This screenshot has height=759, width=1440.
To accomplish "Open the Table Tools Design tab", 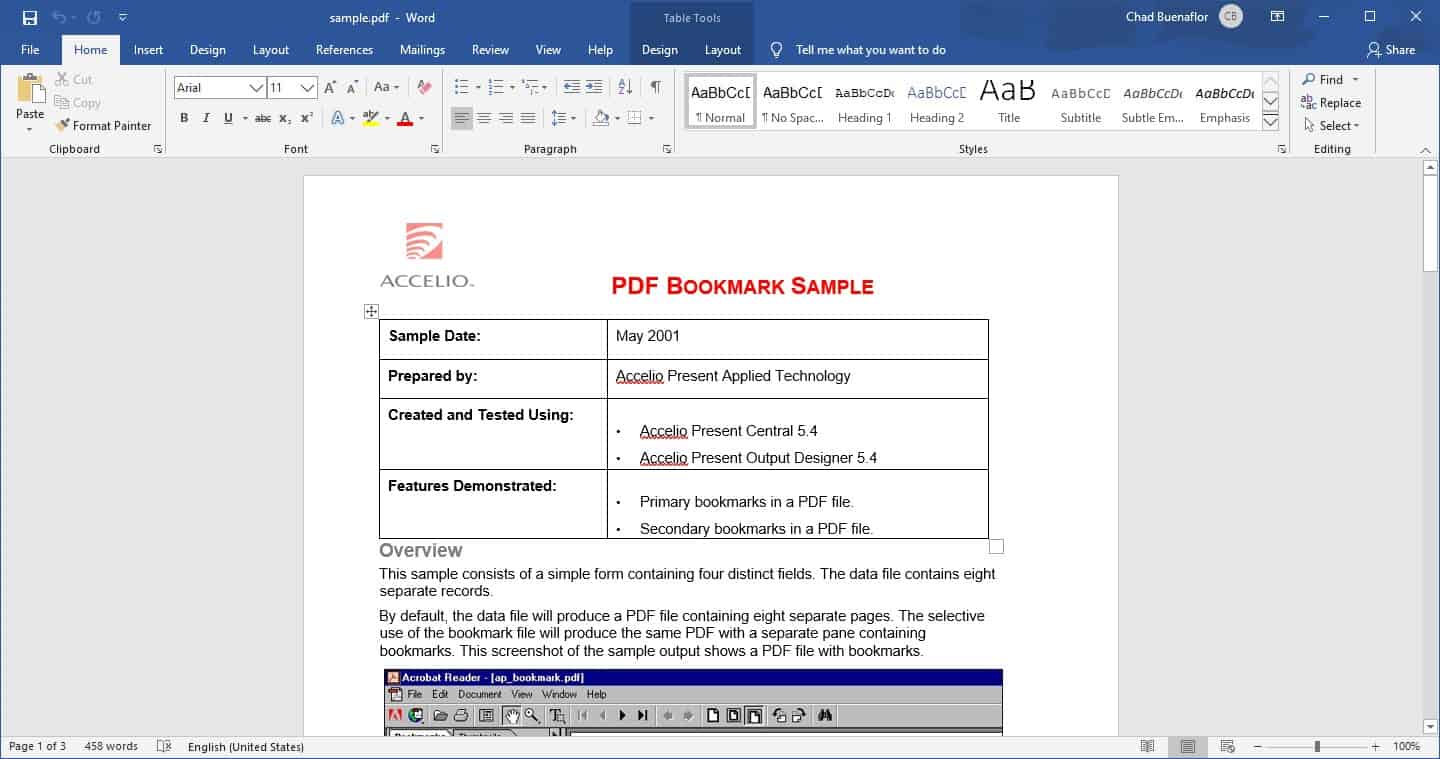I will tap(659, 49).
